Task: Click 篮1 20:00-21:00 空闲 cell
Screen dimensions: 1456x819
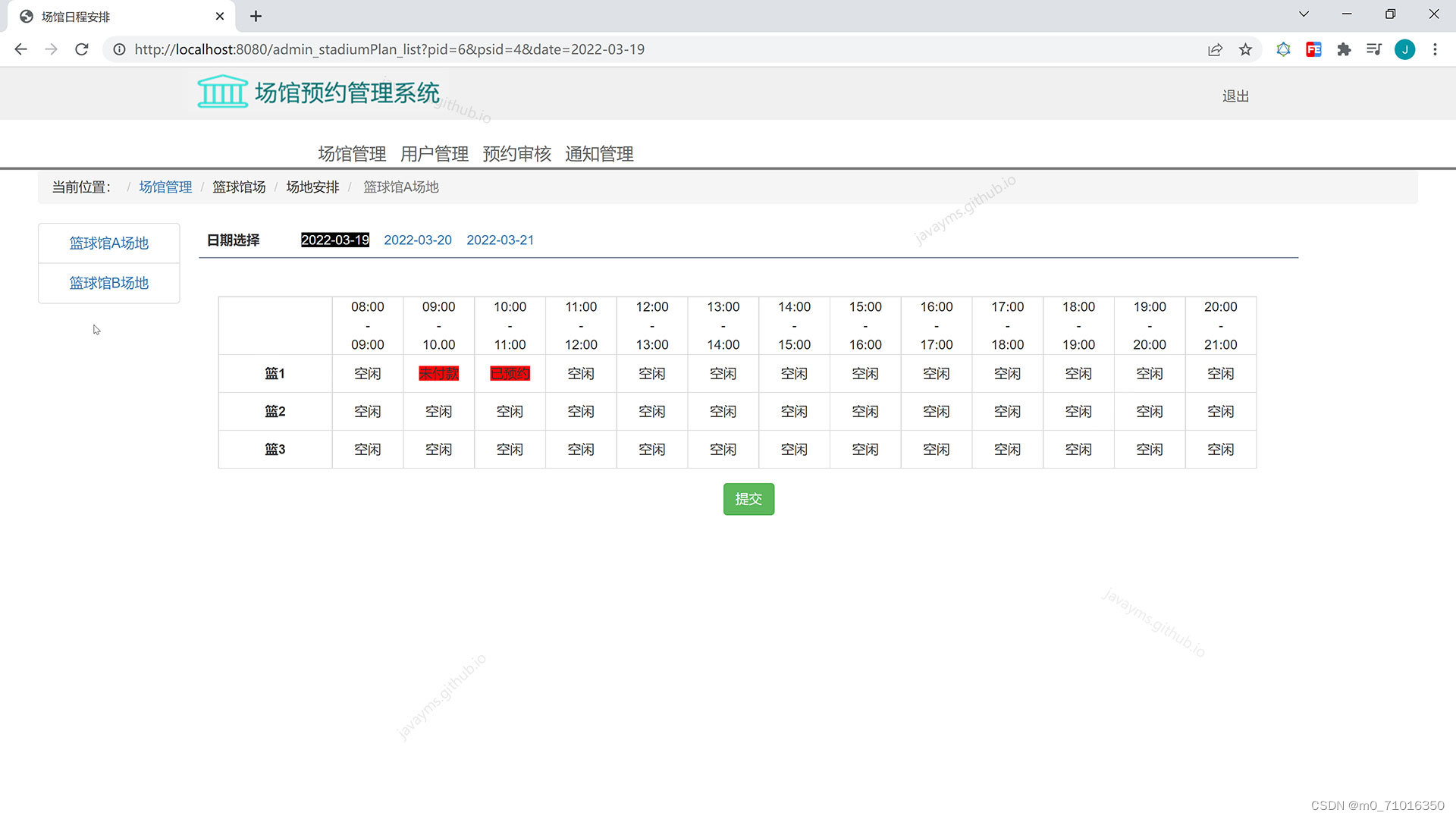Action: click(1221, 374)
